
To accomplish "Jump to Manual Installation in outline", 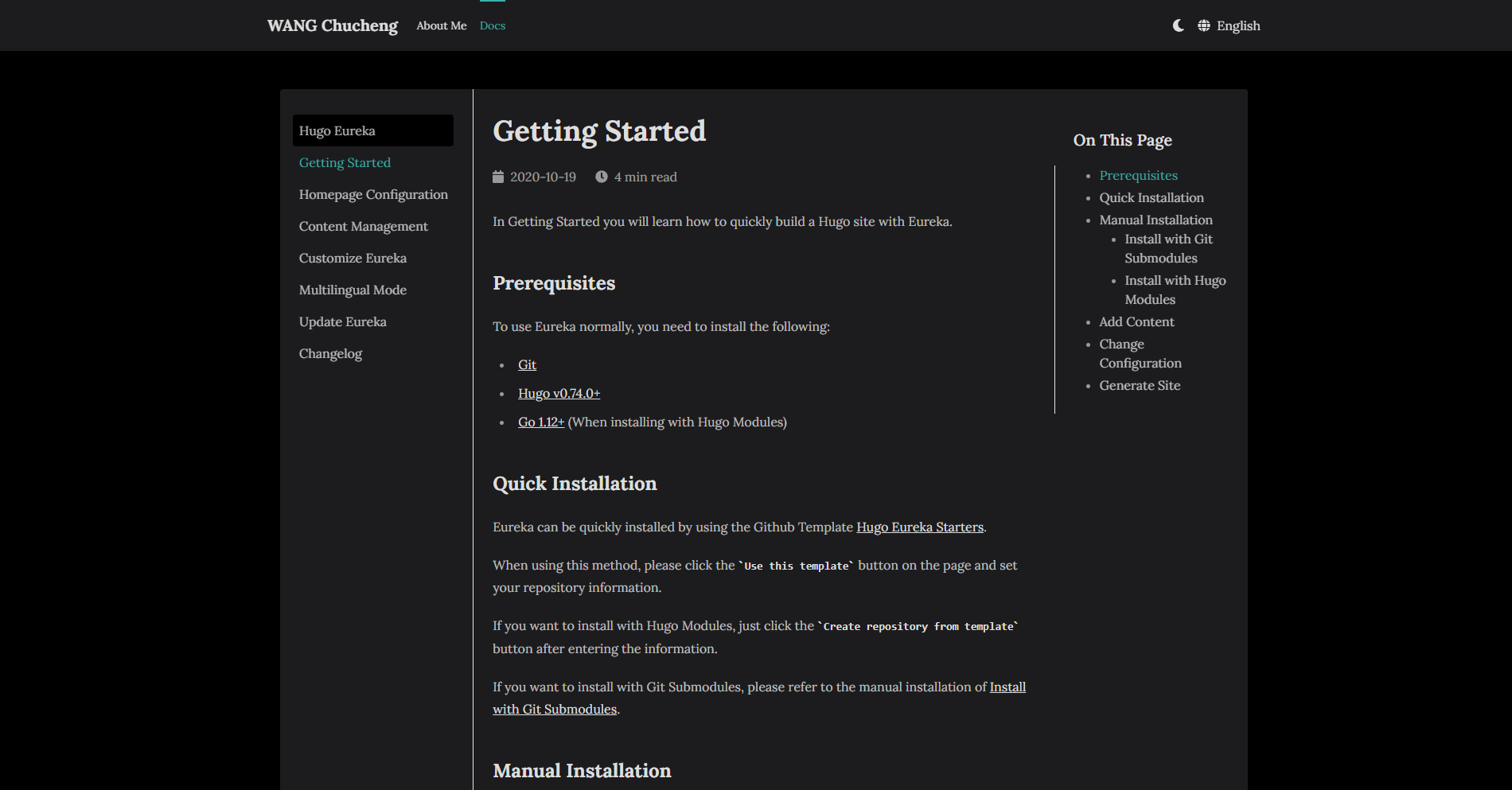I will 1156,220.
